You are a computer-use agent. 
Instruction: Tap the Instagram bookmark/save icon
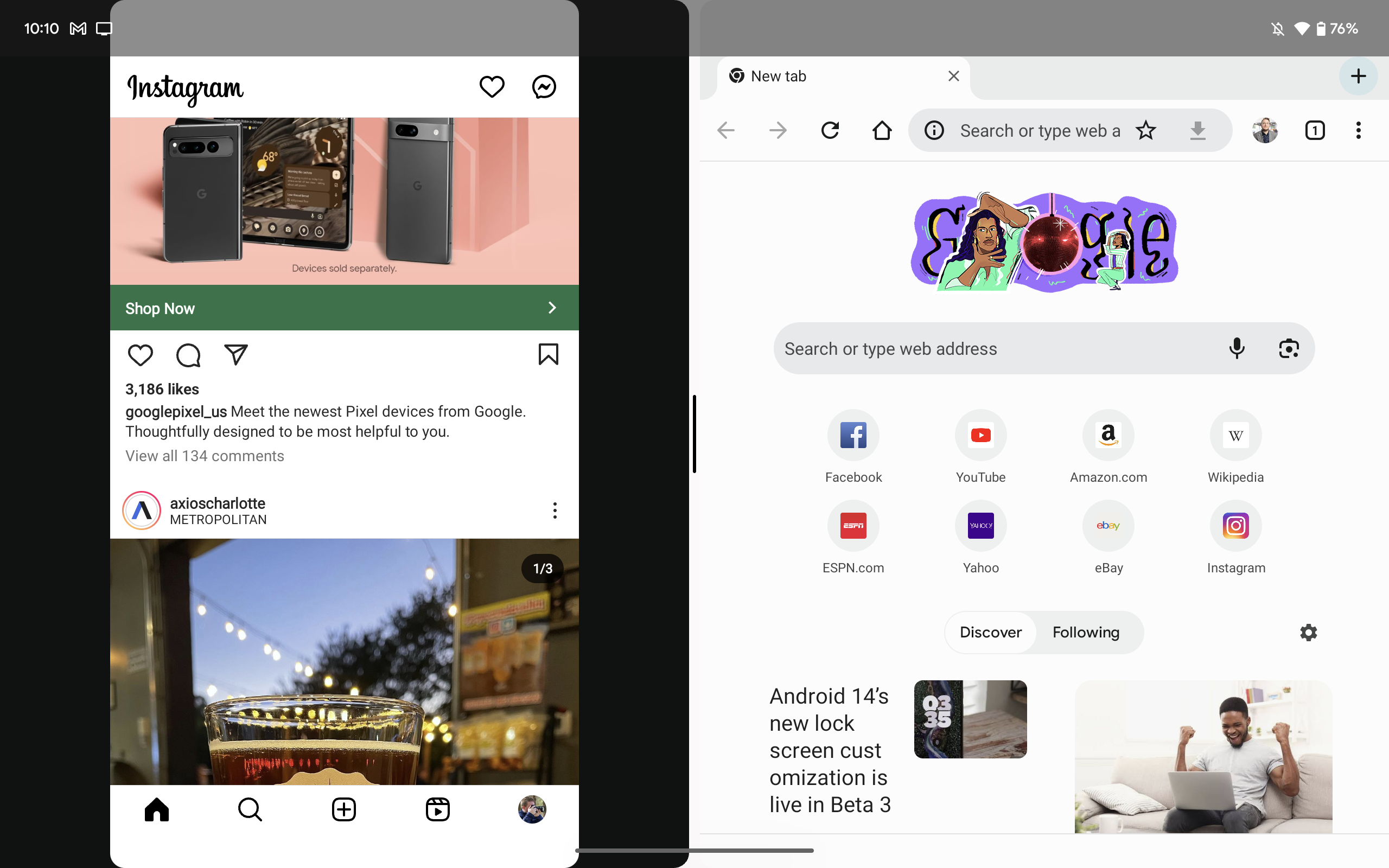548,355
